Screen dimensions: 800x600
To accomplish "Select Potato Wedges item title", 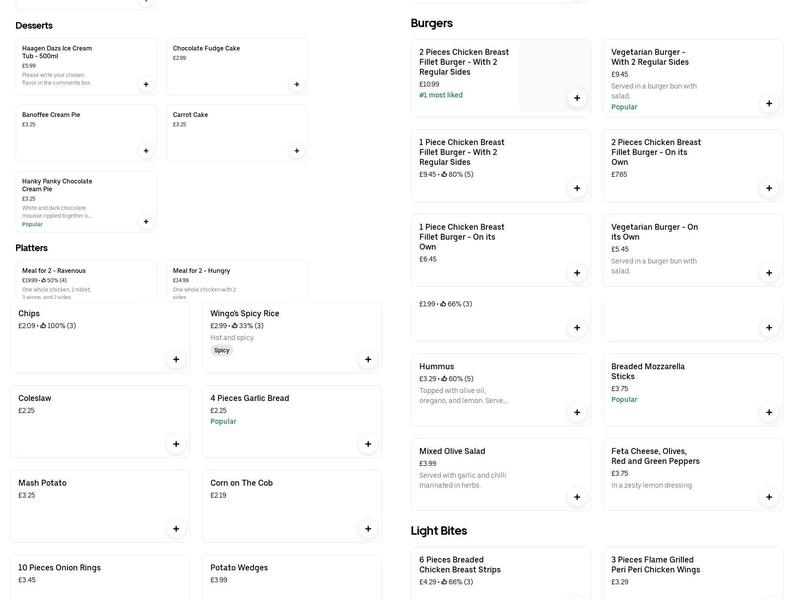I will tap(239, 568).
